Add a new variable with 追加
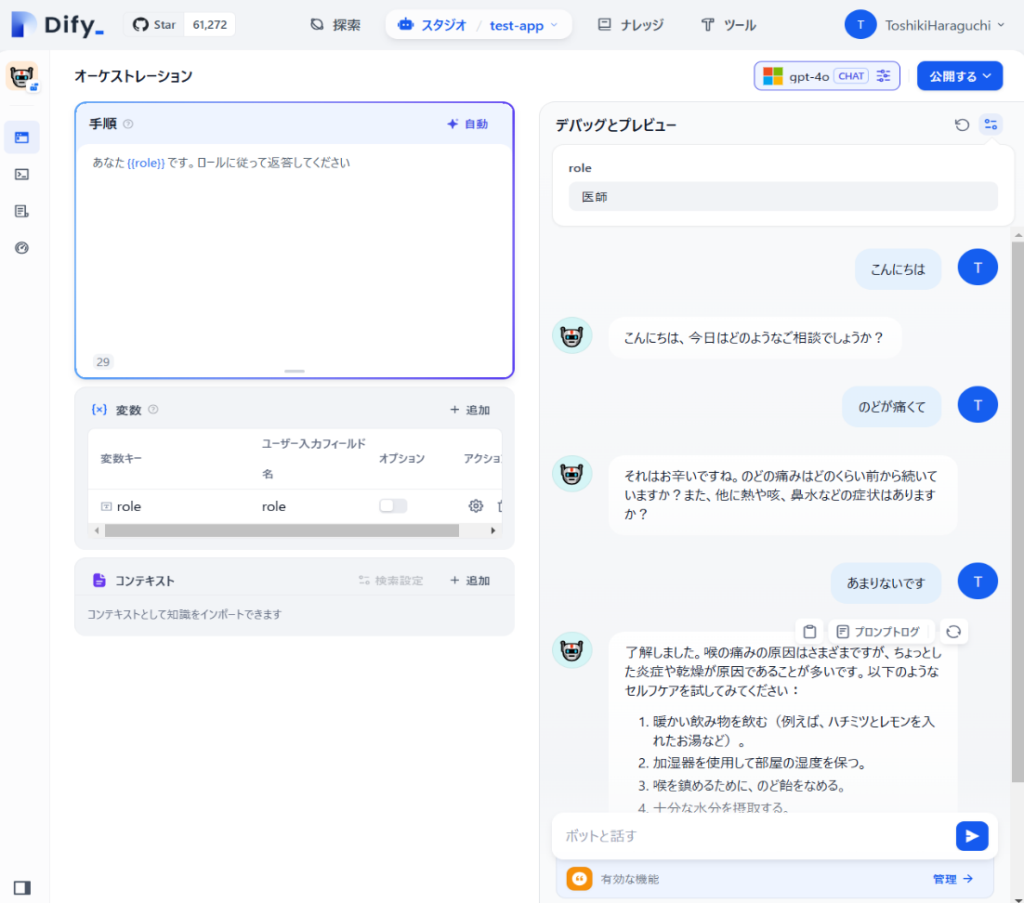The image size is (1024, 903). [x=470, y=410]
